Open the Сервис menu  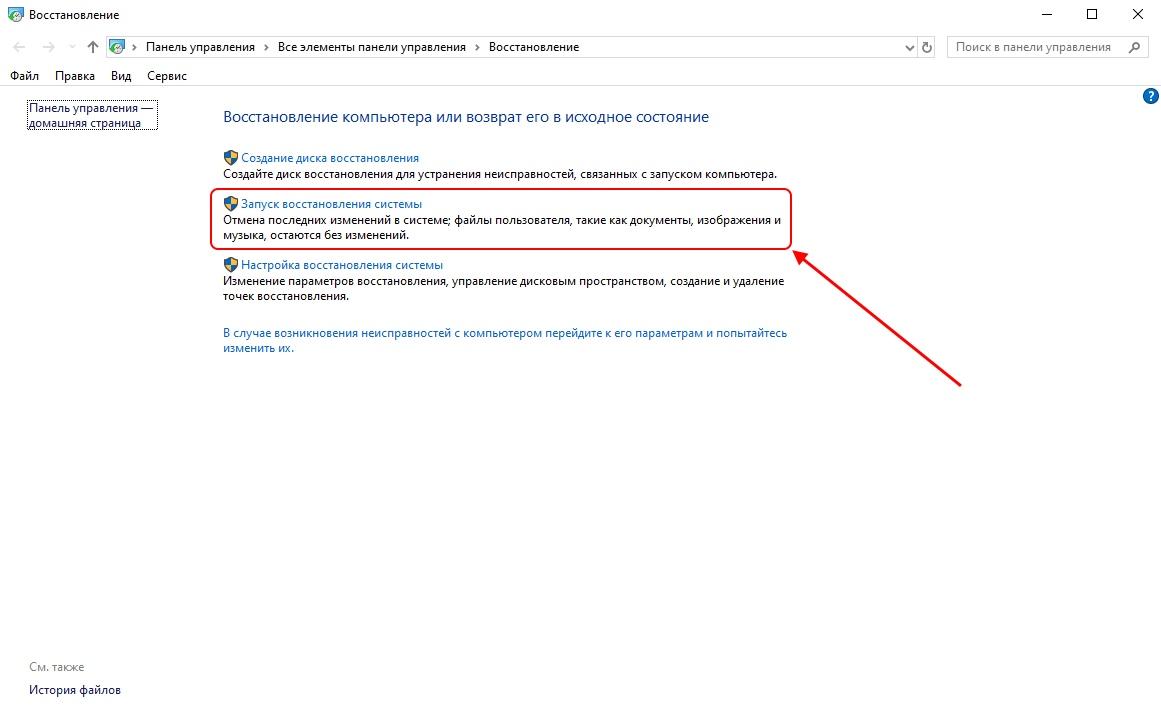(167, 76)
